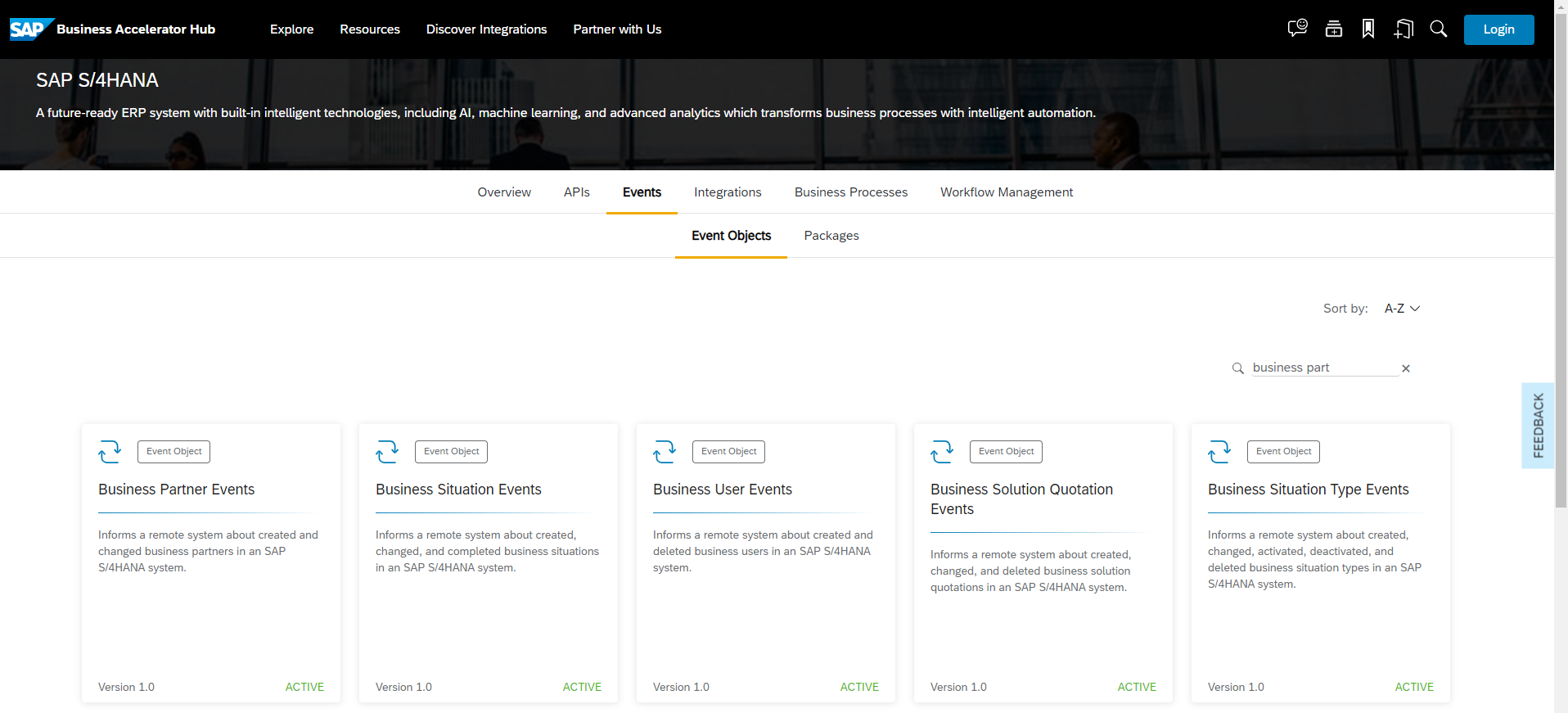Click the SAP S/4HANA page heading
Image resolution: width=1568 pixels, height=713 pixels.
coord(97,80)
